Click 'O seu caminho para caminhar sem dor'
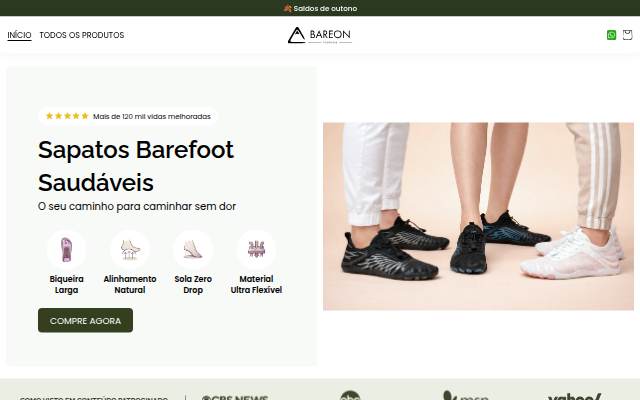640x400 pixels. [137, 206]
